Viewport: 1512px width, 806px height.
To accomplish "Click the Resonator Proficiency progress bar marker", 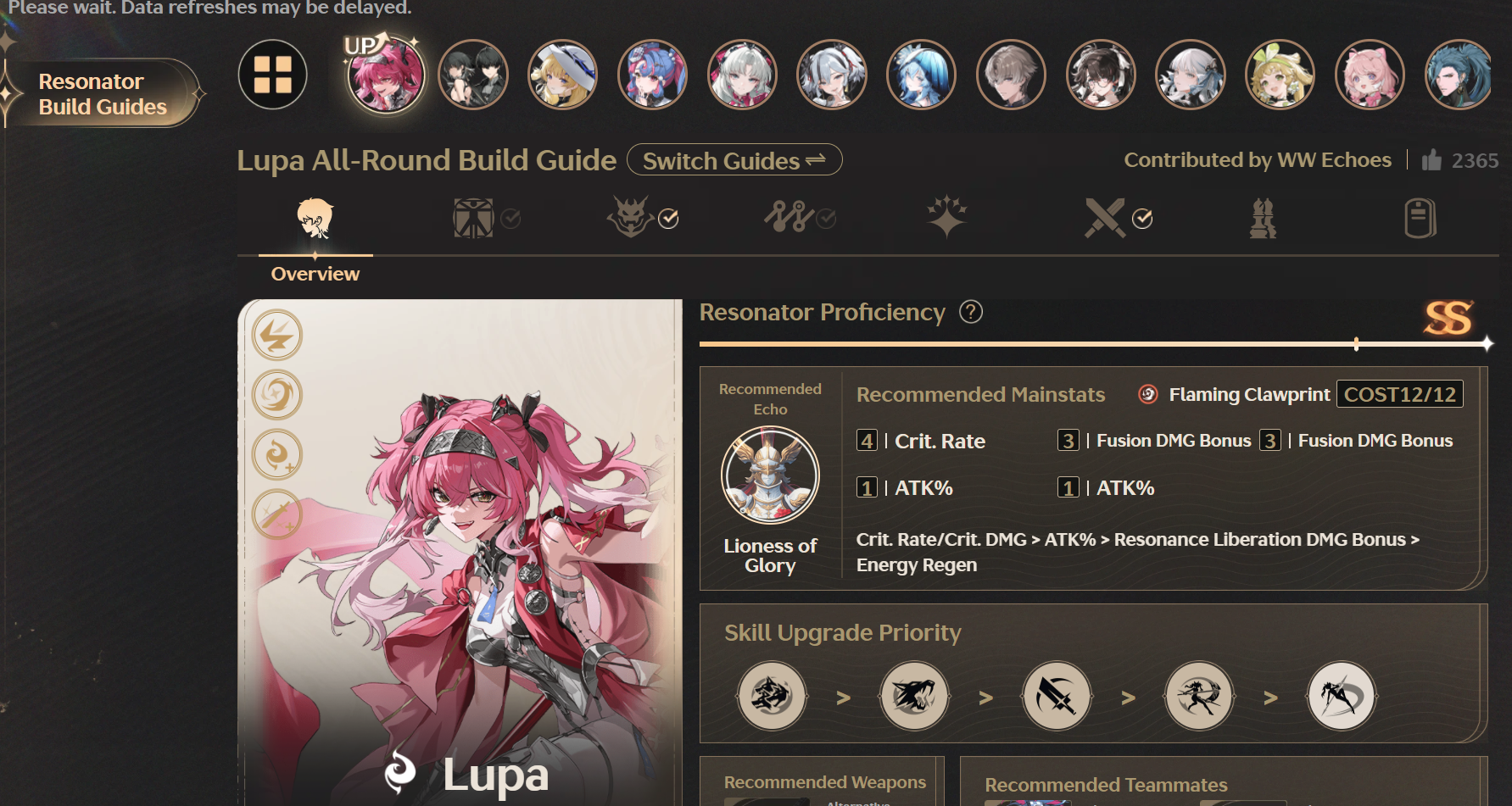I will (x=1356, y=344).
